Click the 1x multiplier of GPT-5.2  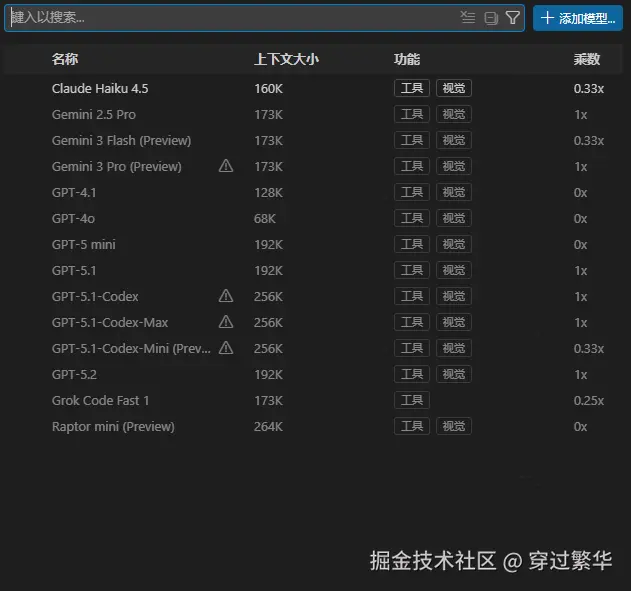pyautogui.click(x=580, y=375)
